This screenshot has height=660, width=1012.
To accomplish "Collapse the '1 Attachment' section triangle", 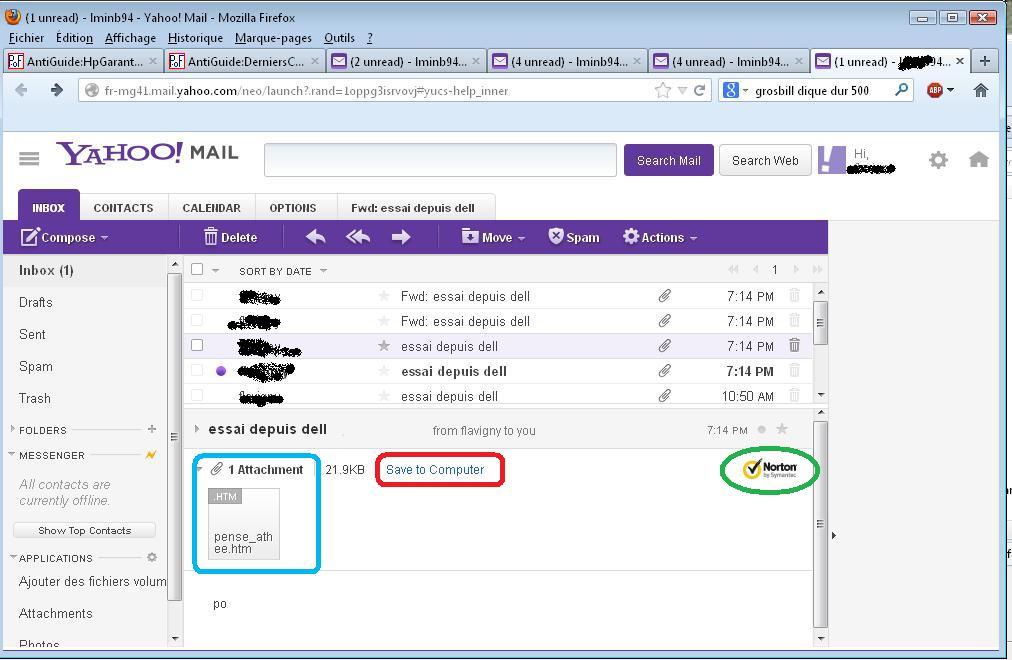I will [x=200, y=469].
